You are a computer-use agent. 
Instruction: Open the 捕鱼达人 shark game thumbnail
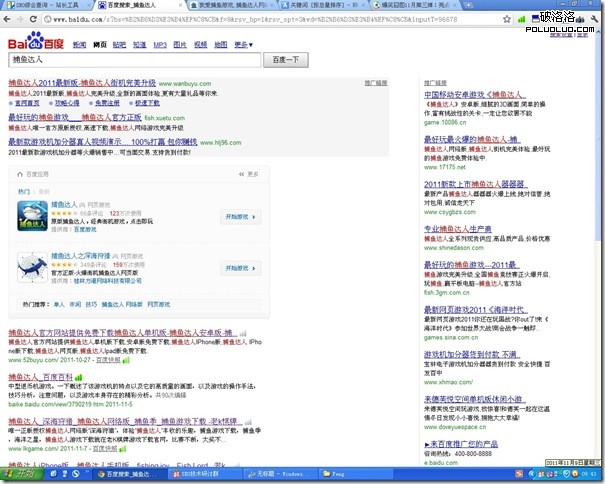click(x=34, y=217)
